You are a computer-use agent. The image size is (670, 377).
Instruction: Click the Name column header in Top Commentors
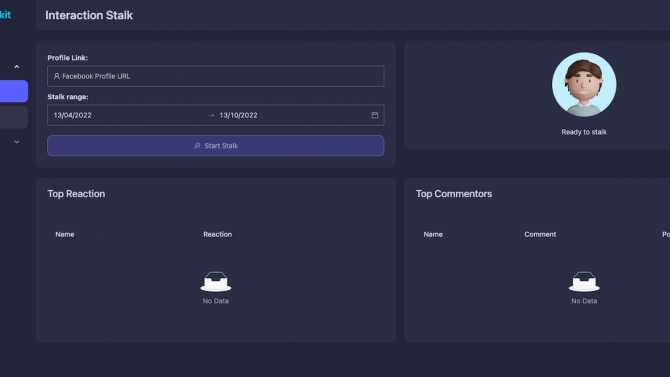433,234
